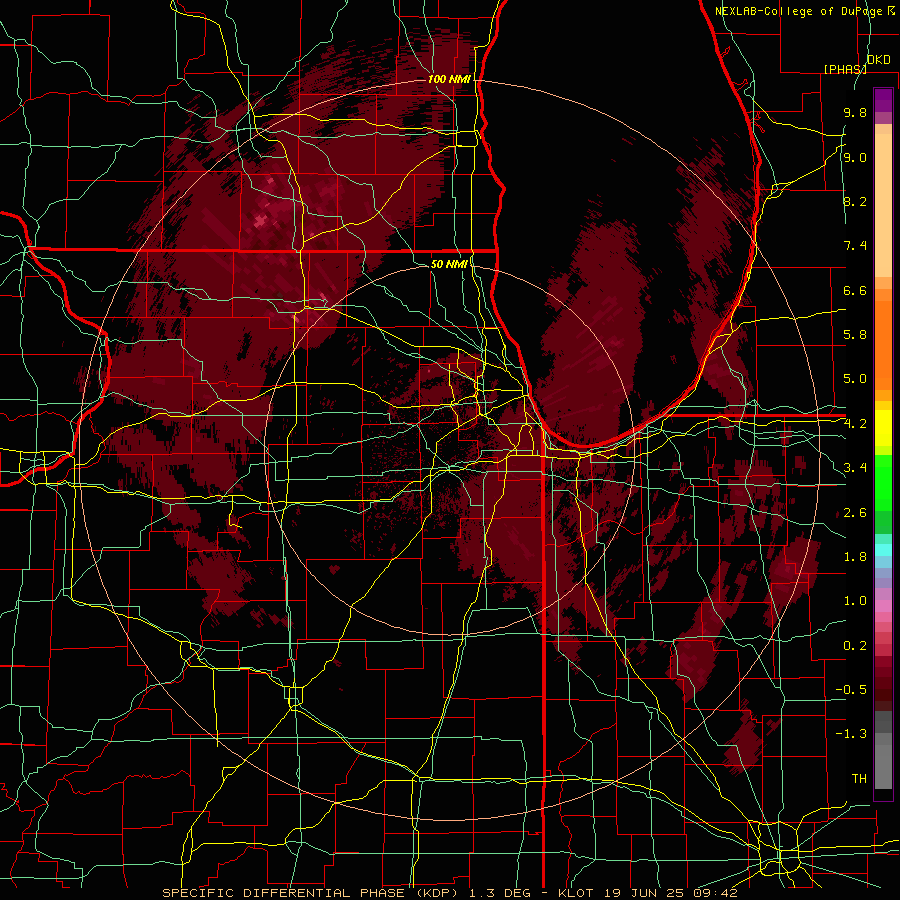Click the 5.0 value on the scale
The width and height of the screenshot is (900, 900).
(855, 379)
